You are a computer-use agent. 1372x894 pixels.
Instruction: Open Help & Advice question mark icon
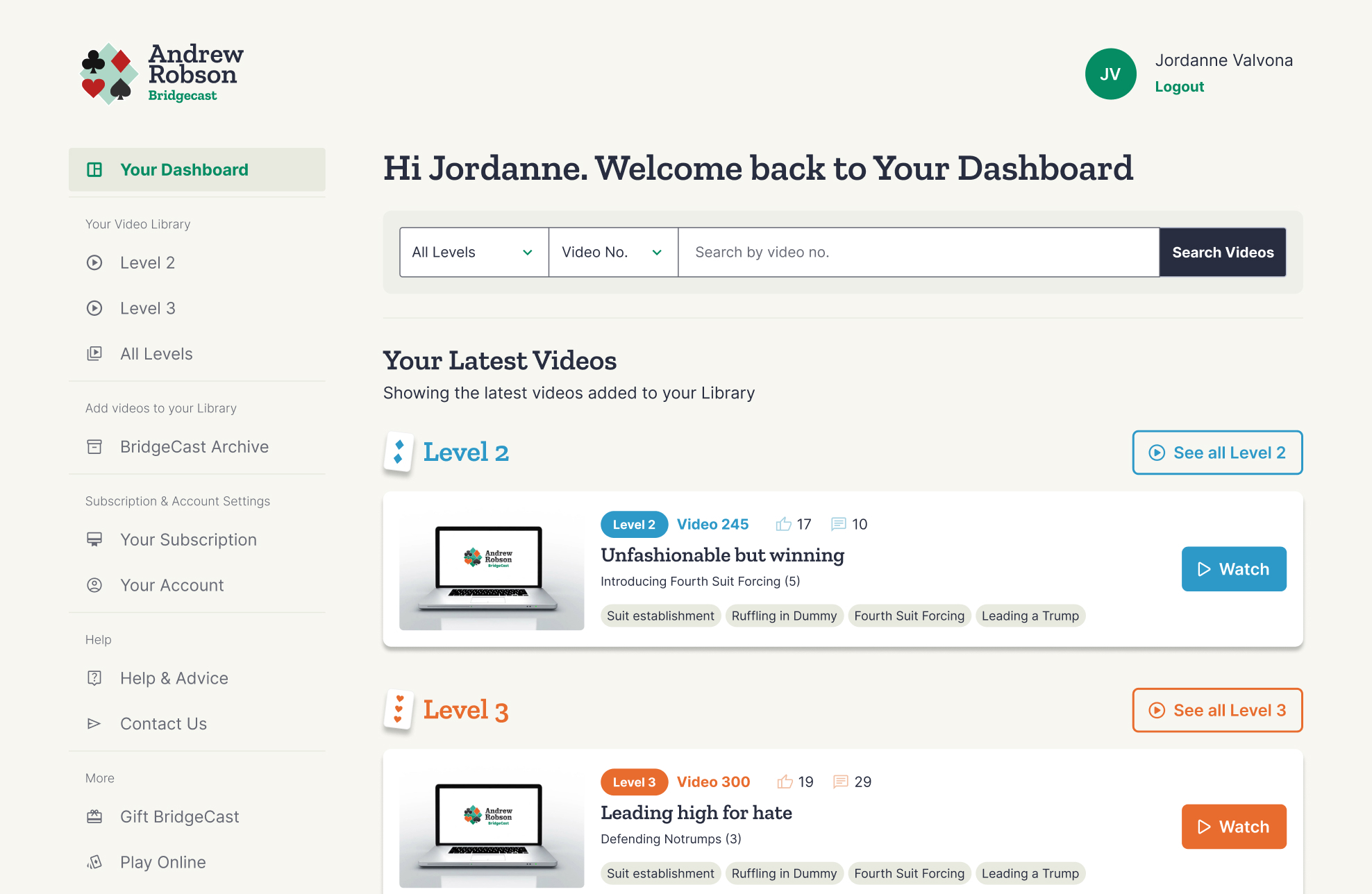94,678
